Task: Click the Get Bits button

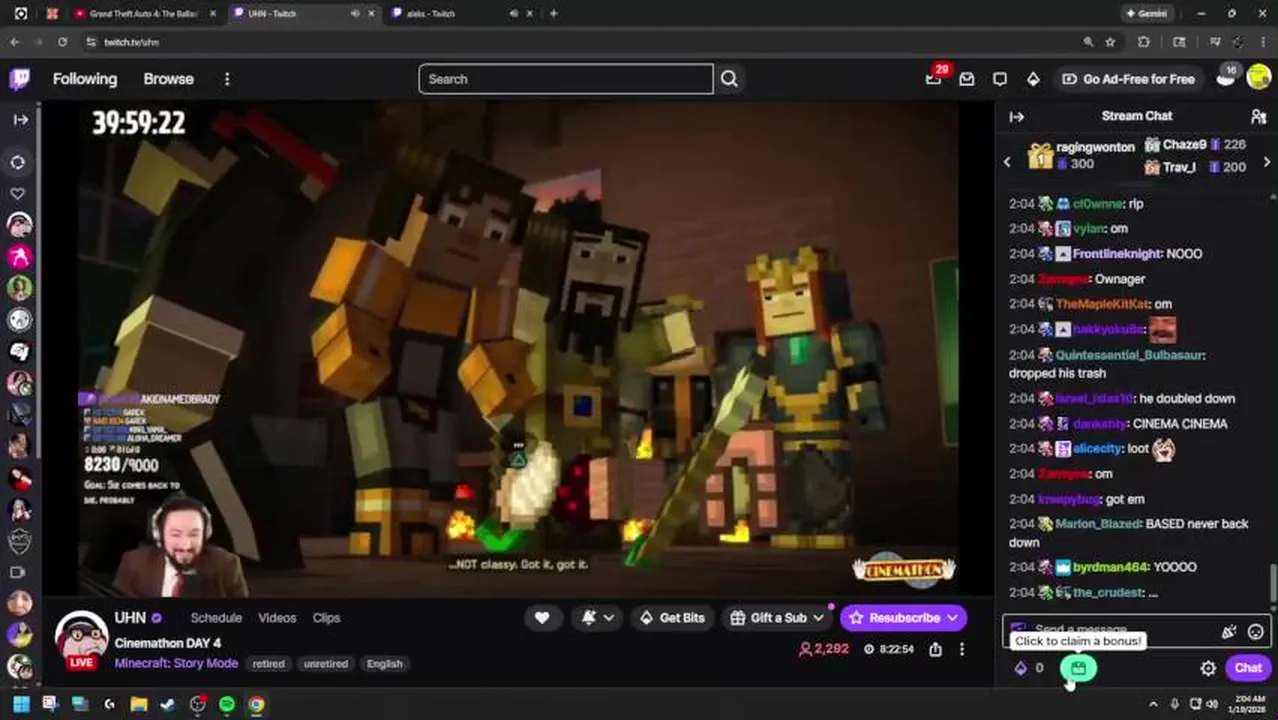Action: [672, 618]
